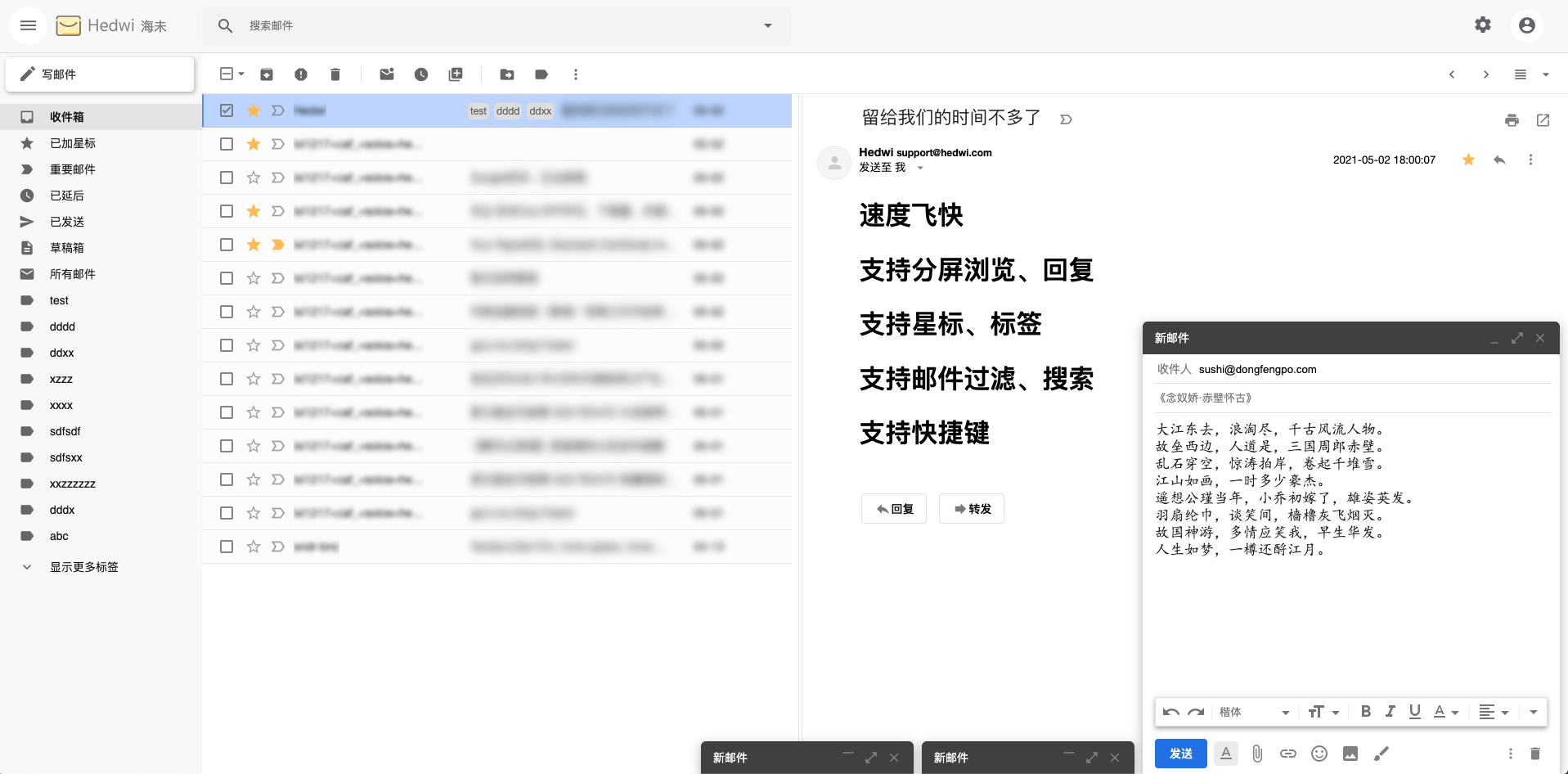Move to folder toolbar icon
This screenshot has width=1568, height=774.
pos(507,74)
